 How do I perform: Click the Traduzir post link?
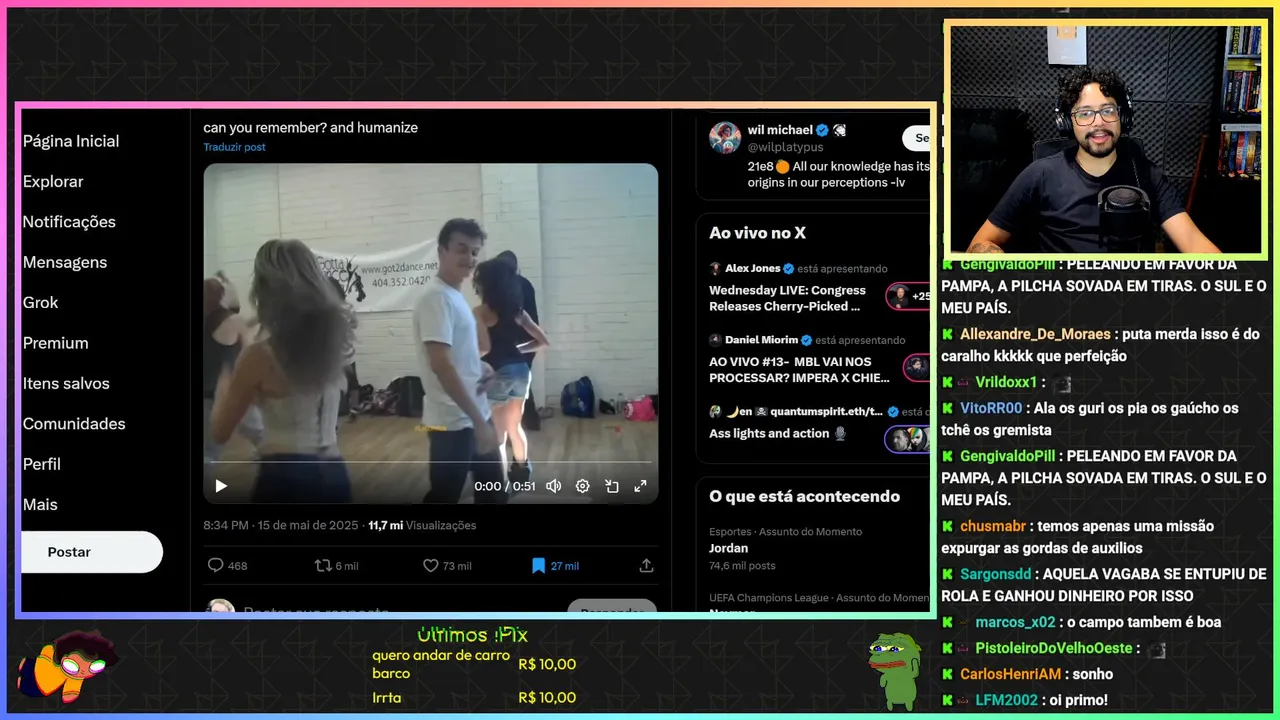234,147
